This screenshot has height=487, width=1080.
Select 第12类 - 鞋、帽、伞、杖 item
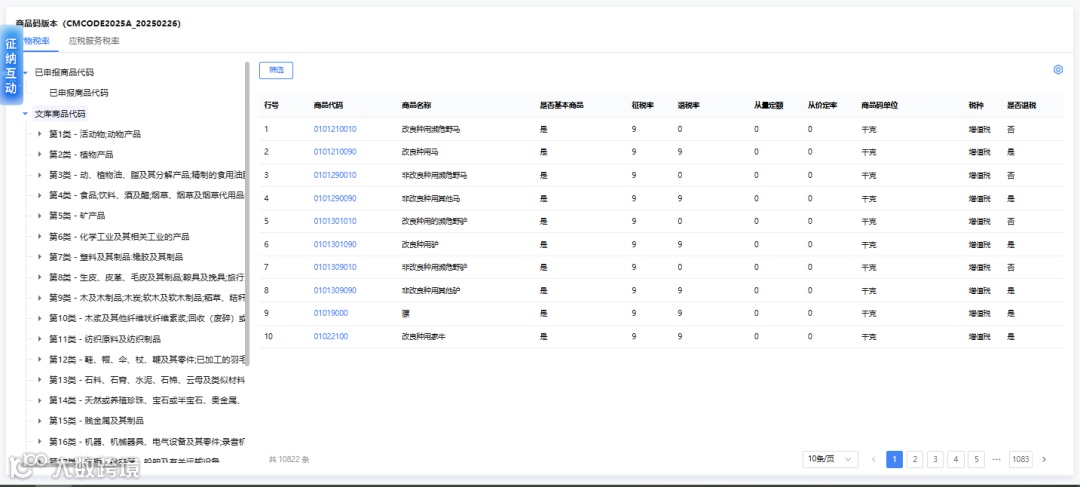point(147,359)
